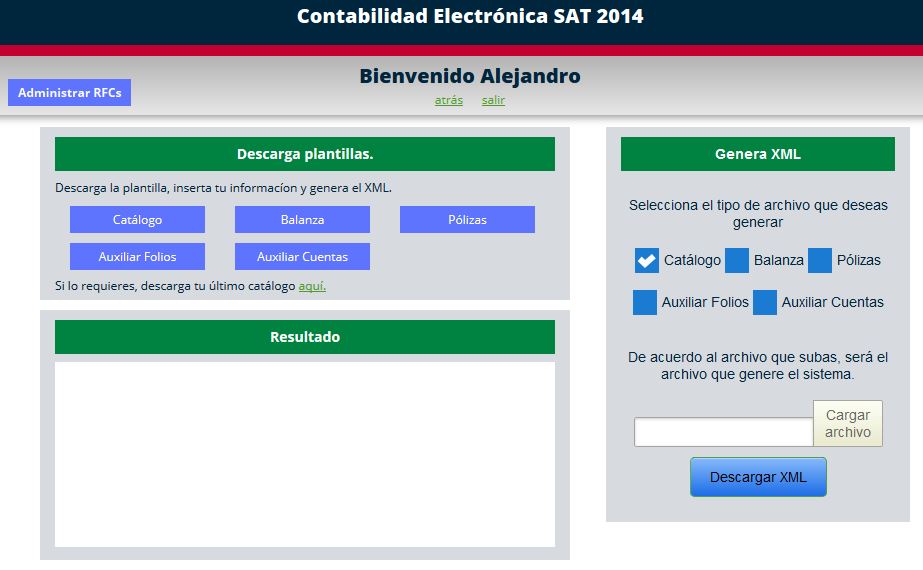Click the Bienvenido Alejandro heading

click(470, 76)
